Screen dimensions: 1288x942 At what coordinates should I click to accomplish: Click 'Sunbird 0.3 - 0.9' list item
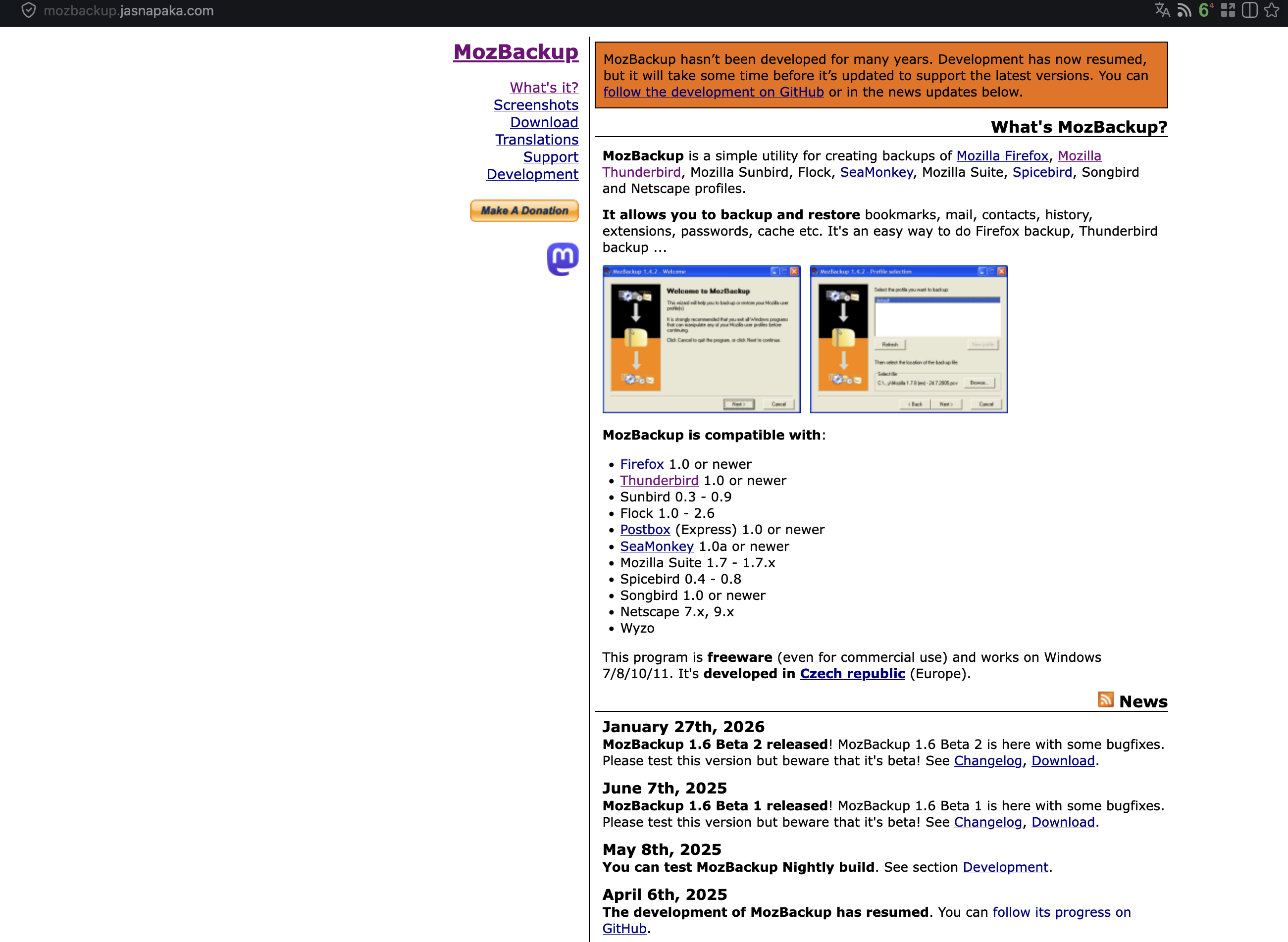pos(675,497)
